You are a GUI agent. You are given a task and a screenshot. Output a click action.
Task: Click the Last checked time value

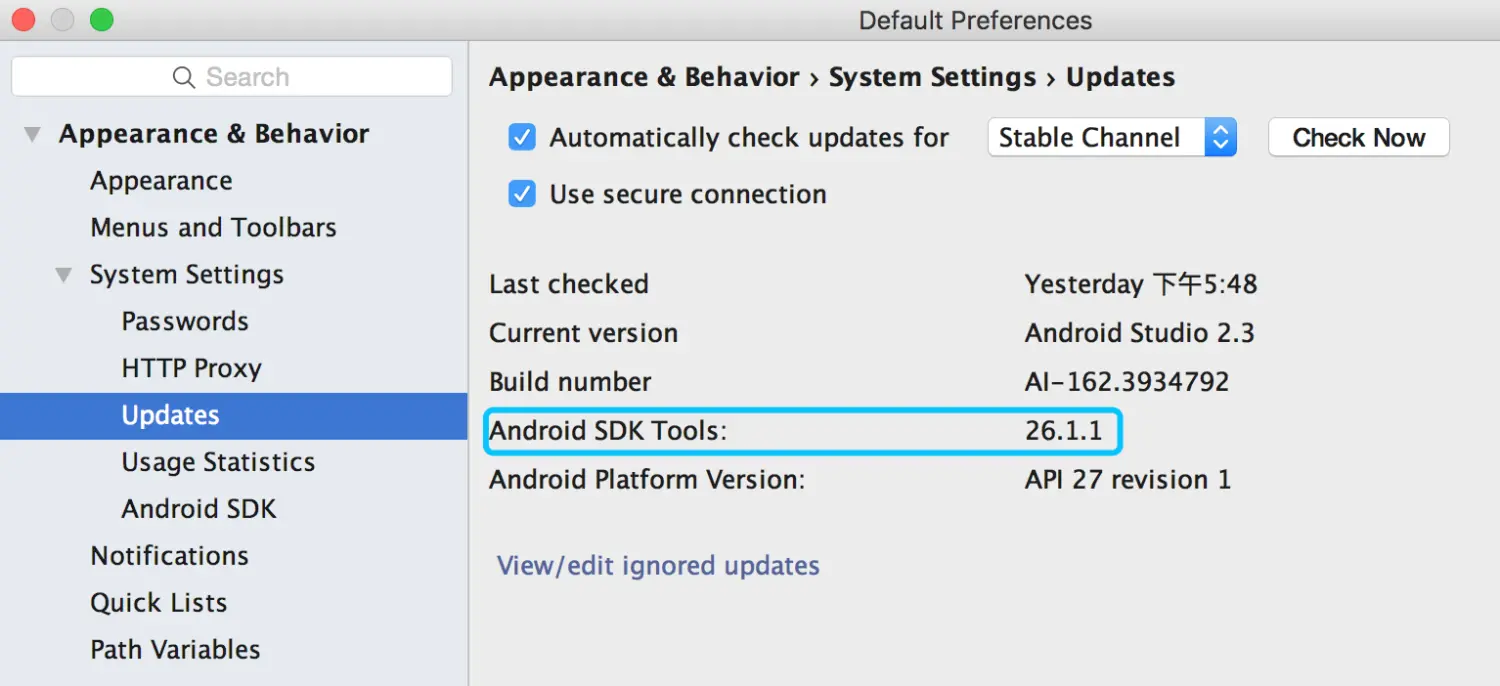coord(1141,284)
